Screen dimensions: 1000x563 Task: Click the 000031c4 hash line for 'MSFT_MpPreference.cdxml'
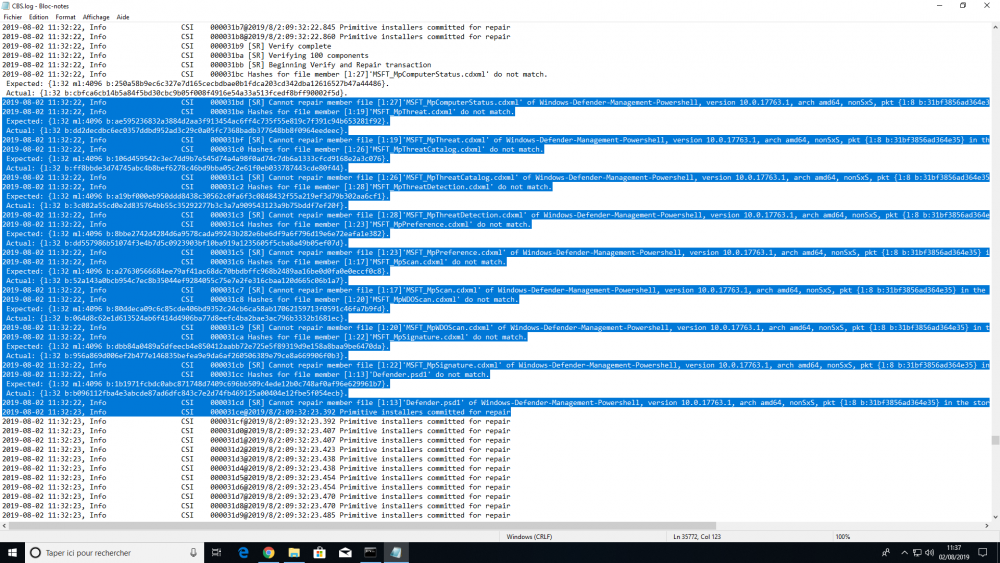[267, 224]
